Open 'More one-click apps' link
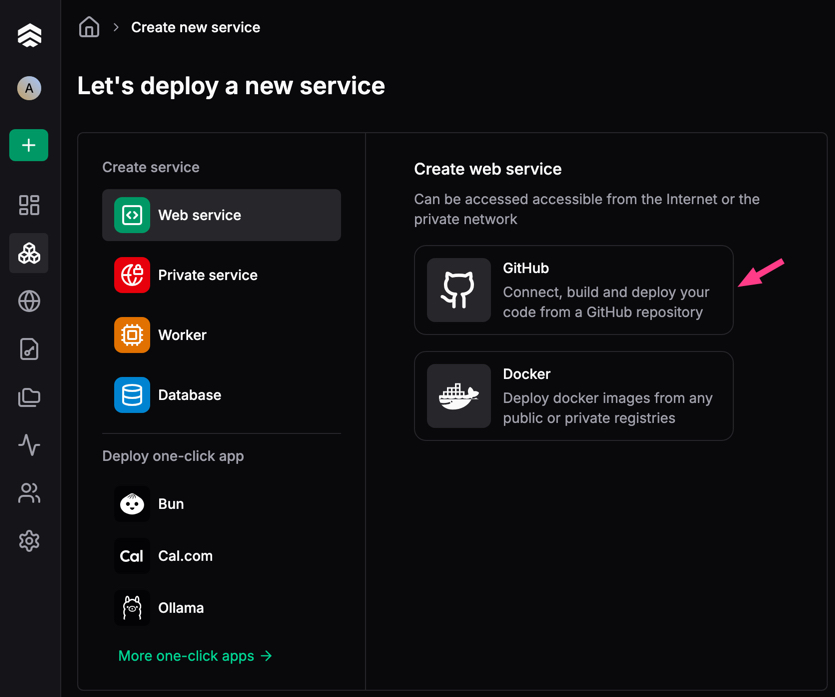 (195, 656)
